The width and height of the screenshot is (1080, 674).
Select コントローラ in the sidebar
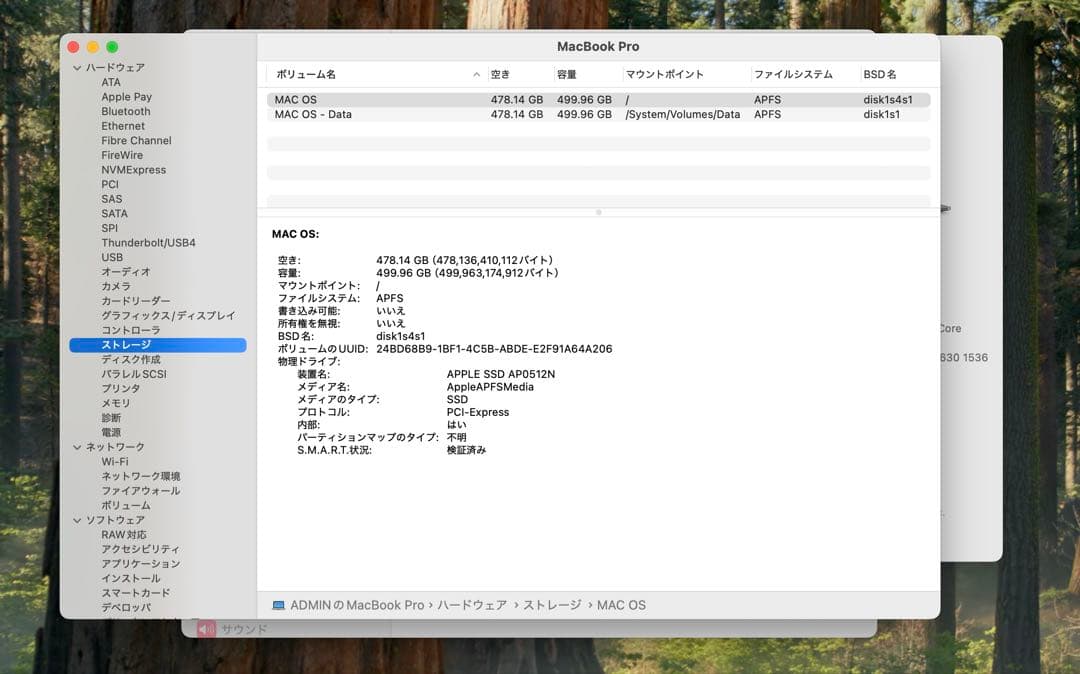click(131, 330)
